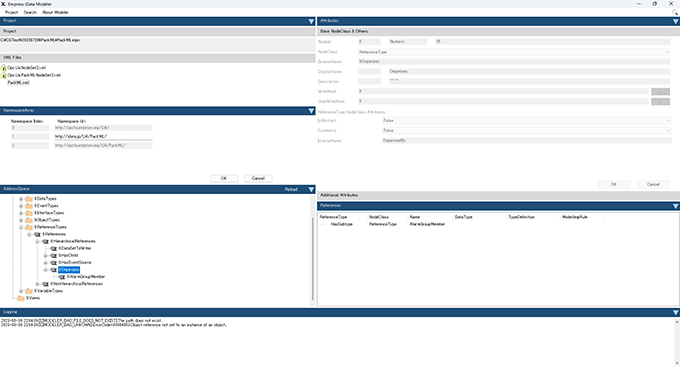
Task: Expand the VariableTypes tree node
Action: coord(21,291)
